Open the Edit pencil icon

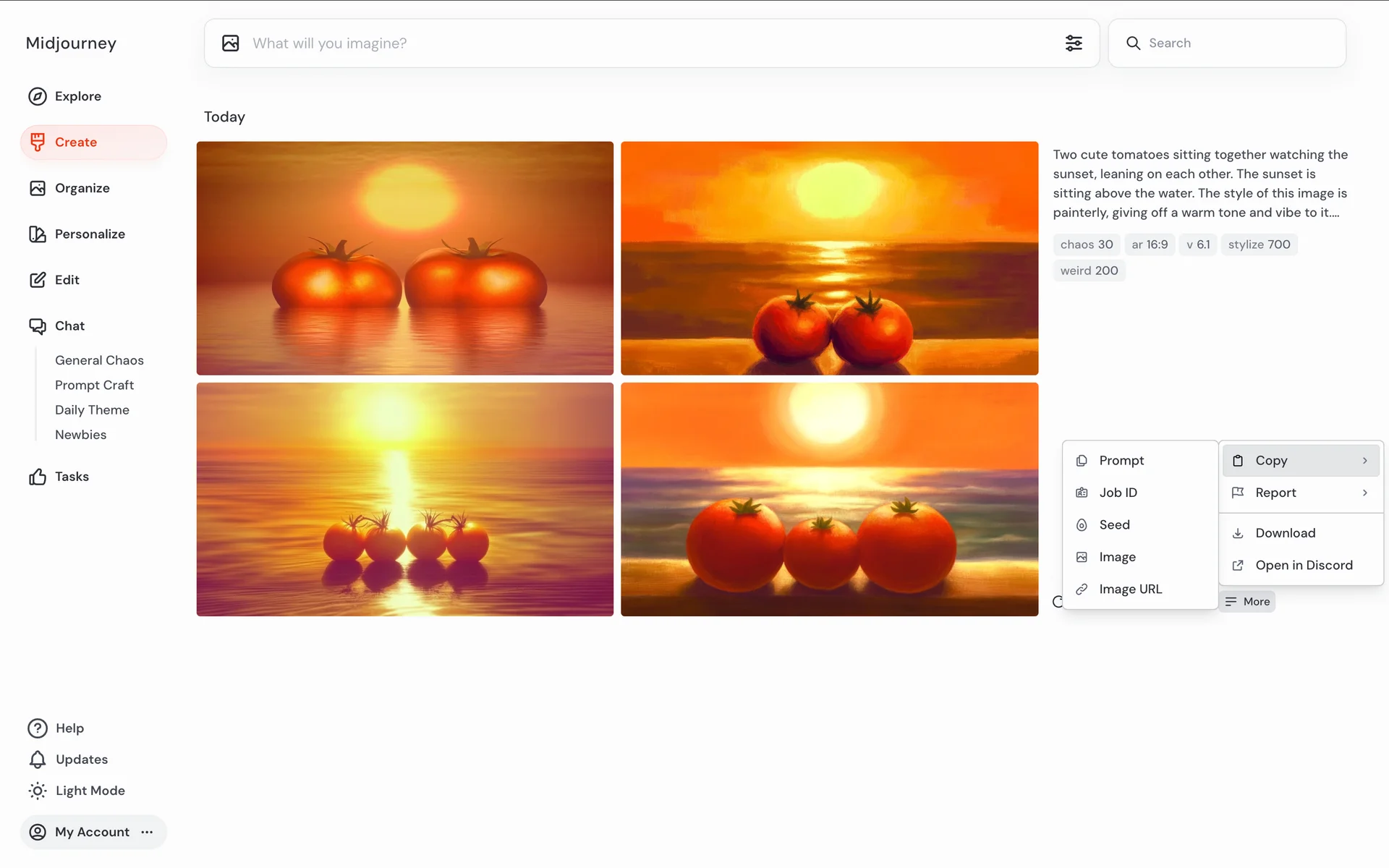[x=38, y=280]
